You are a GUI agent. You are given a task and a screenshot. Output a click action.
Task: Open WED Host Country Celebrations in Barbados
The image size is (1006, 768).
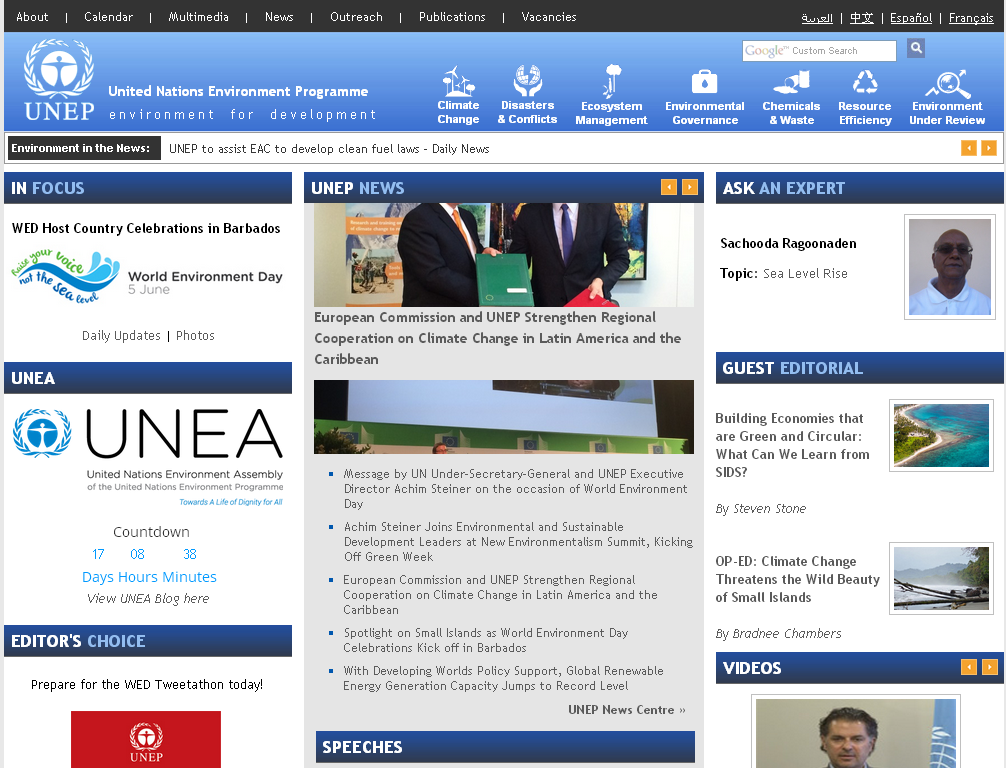[146, 228]
